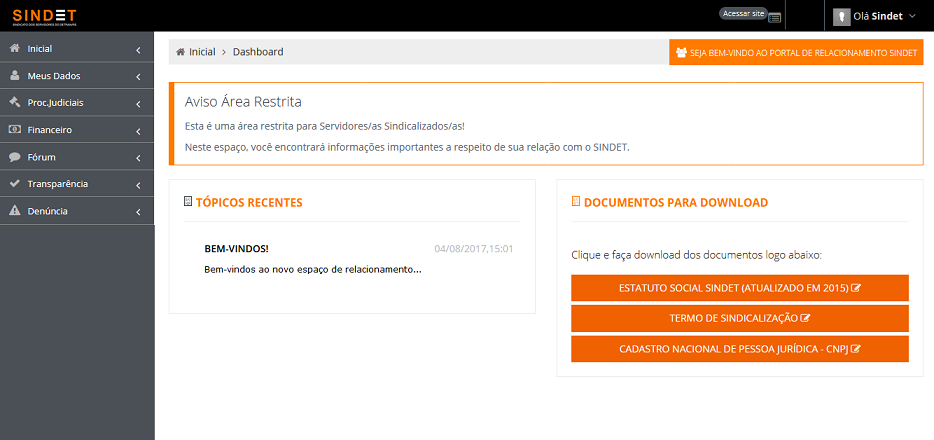Screen dimensions: 934x440
Task: Click the edit icon on the CNPJ button
Action: pos(856,349)
